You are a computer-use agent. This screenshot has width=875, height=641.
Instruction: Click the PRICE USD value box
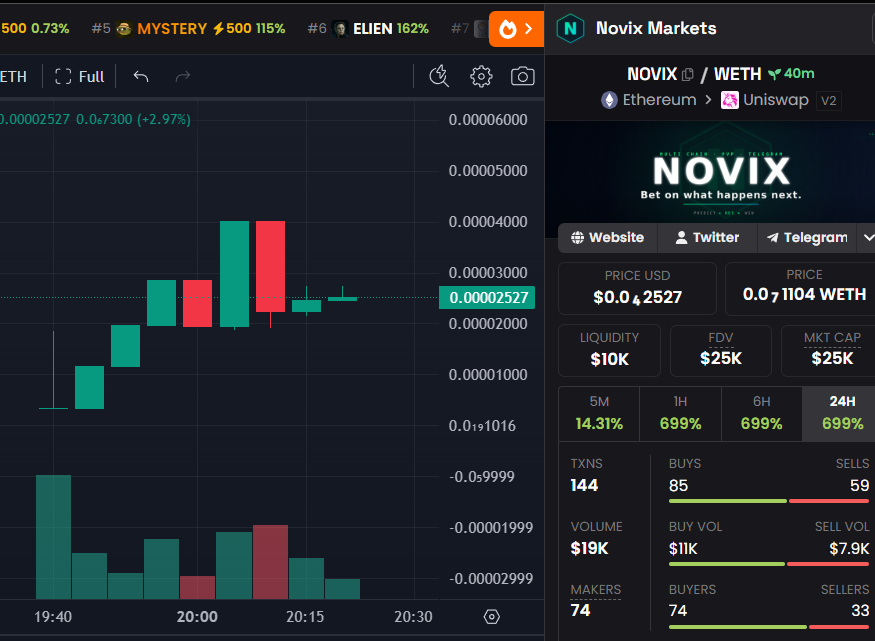[637, 289]
